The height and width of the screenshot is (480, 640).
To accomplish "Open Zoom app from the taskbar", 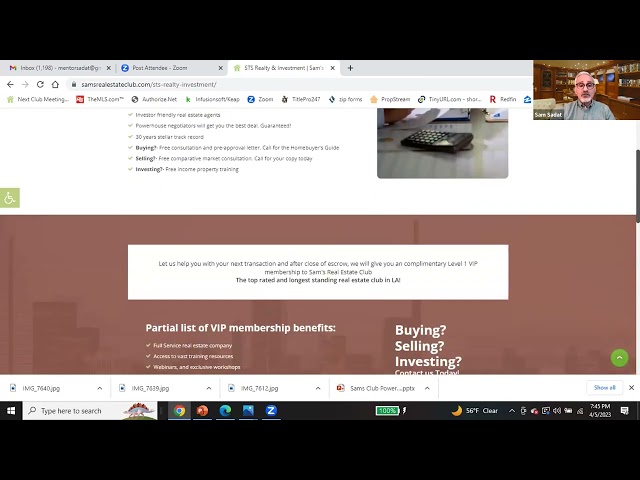I will tap(271, 411).
